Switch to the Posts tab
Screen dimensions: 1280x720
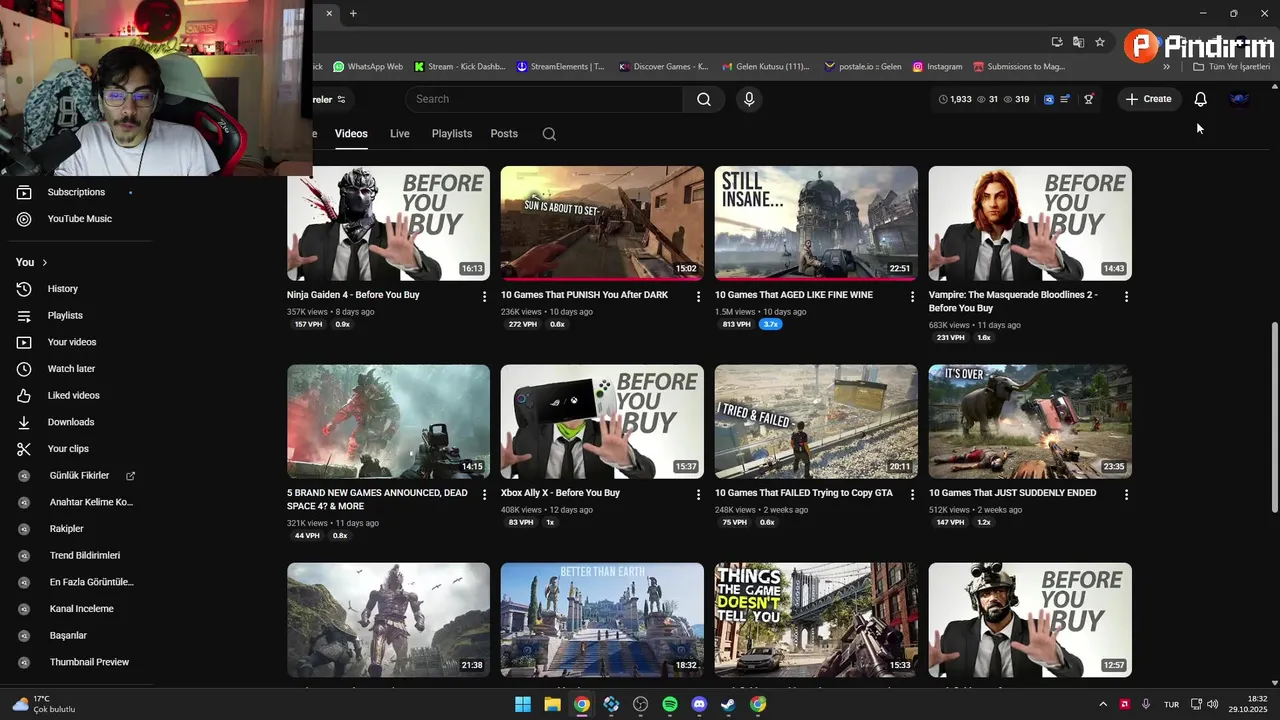pos(504,134)
